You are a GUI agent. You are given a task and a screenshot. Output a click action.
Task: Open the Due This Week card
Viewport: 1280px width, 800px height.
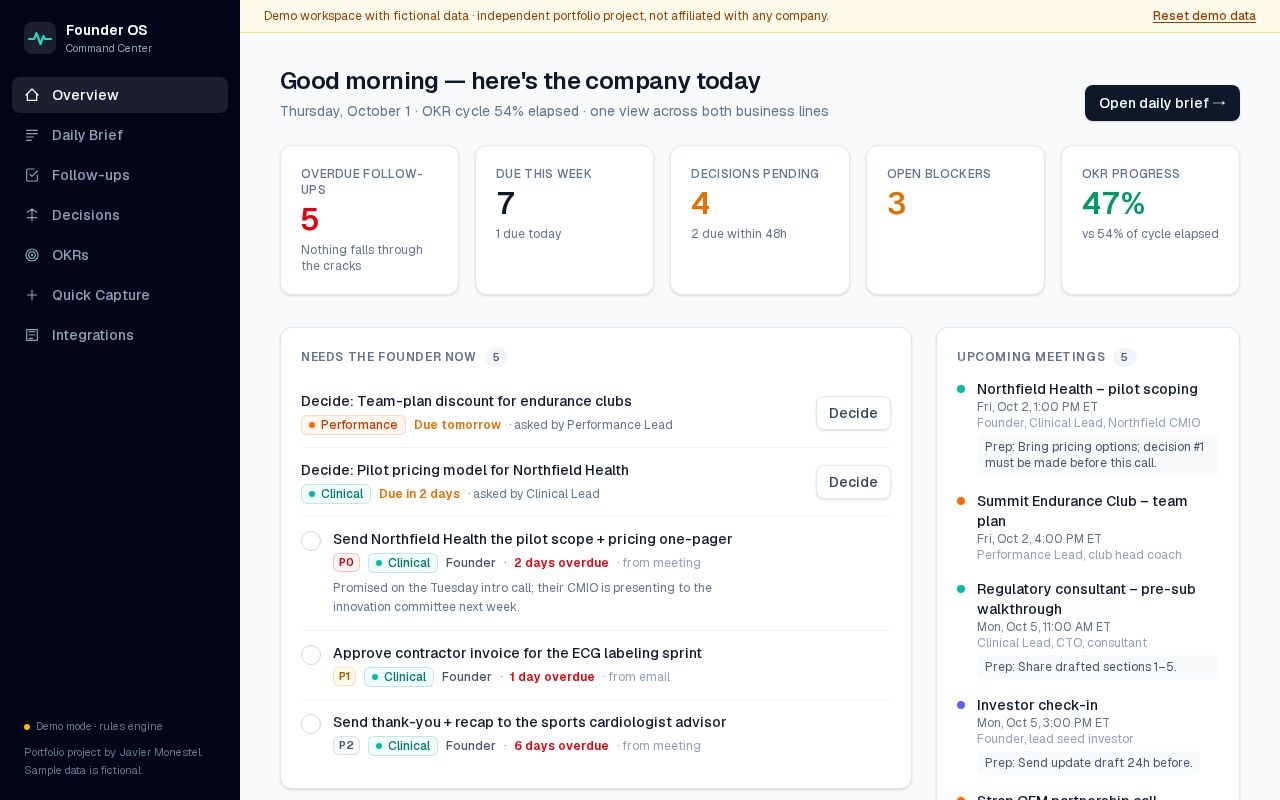(564, 220)
